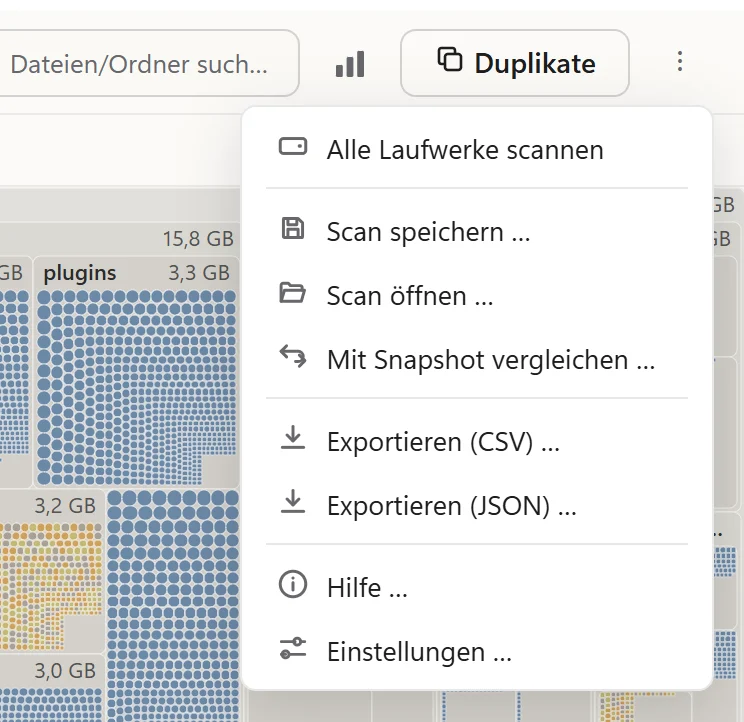Toggle the three-dot overflow menu

680,62
